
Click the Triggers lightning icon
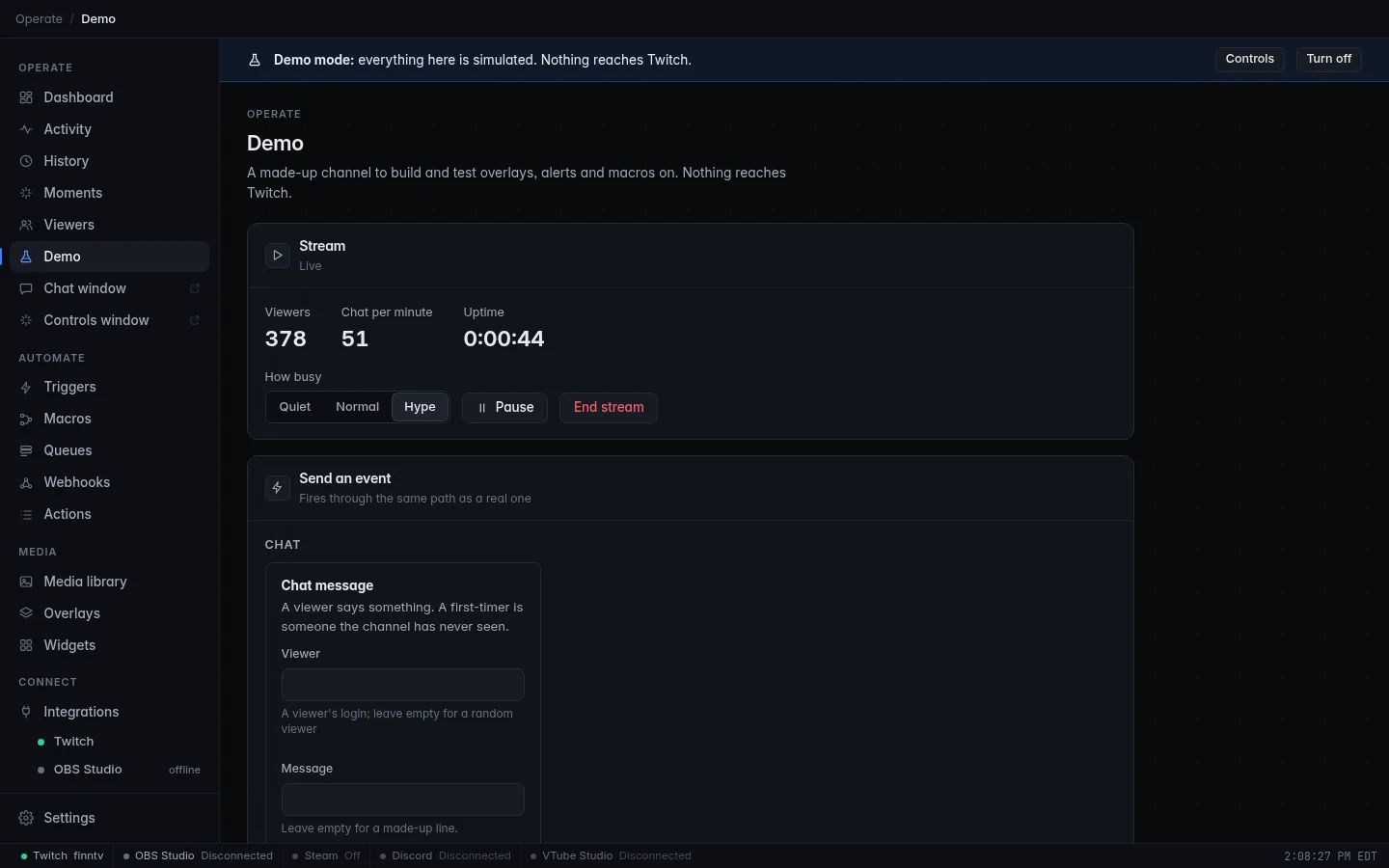click(x=26, y=387)
